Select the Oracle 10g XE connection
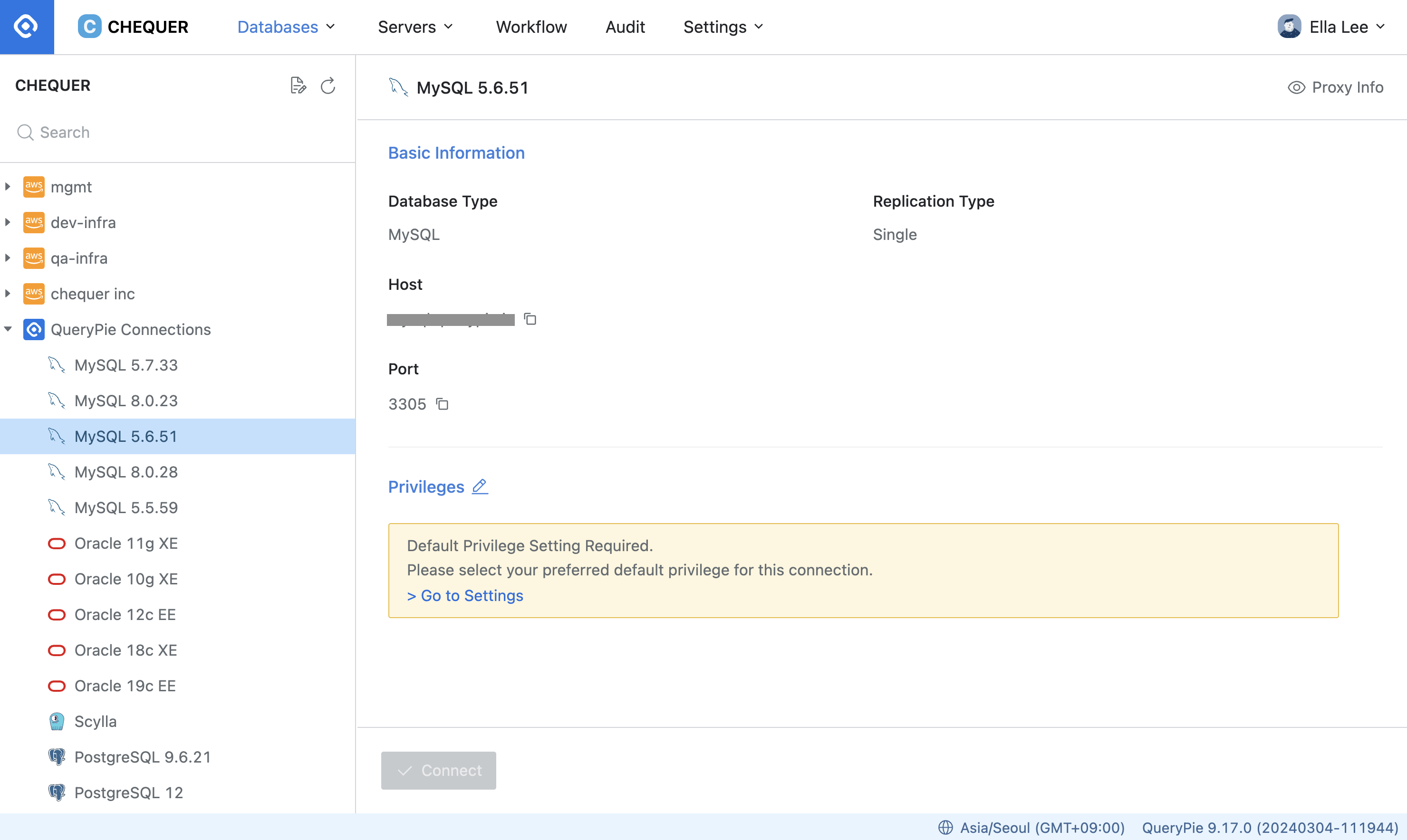Image resolution: width=1407 pixels, height=840 pixels. click(178, 579)
